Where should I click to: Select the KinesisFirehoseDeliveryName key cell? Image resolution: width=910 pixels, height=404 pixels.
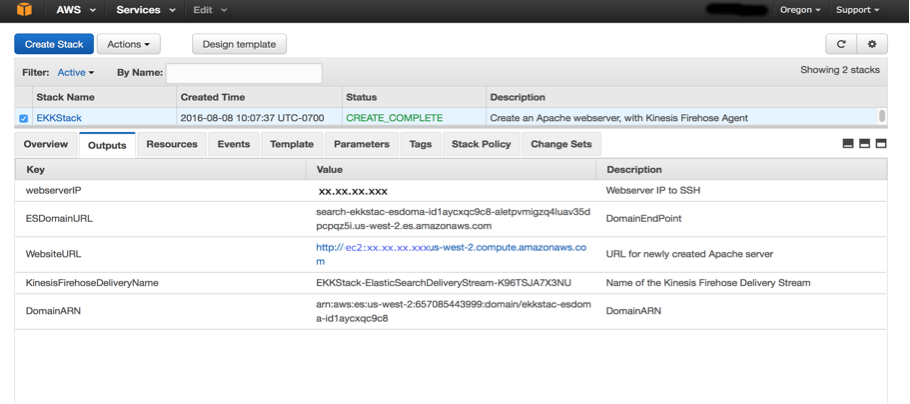(92, 283)
